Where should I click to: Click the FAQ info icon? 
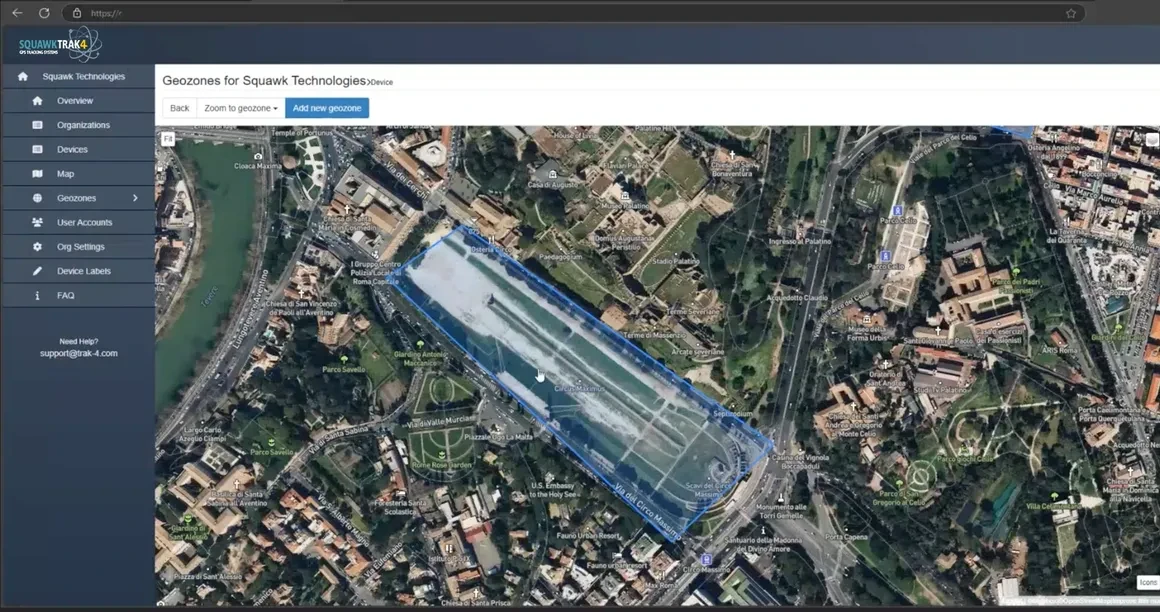tap(37, 295)
